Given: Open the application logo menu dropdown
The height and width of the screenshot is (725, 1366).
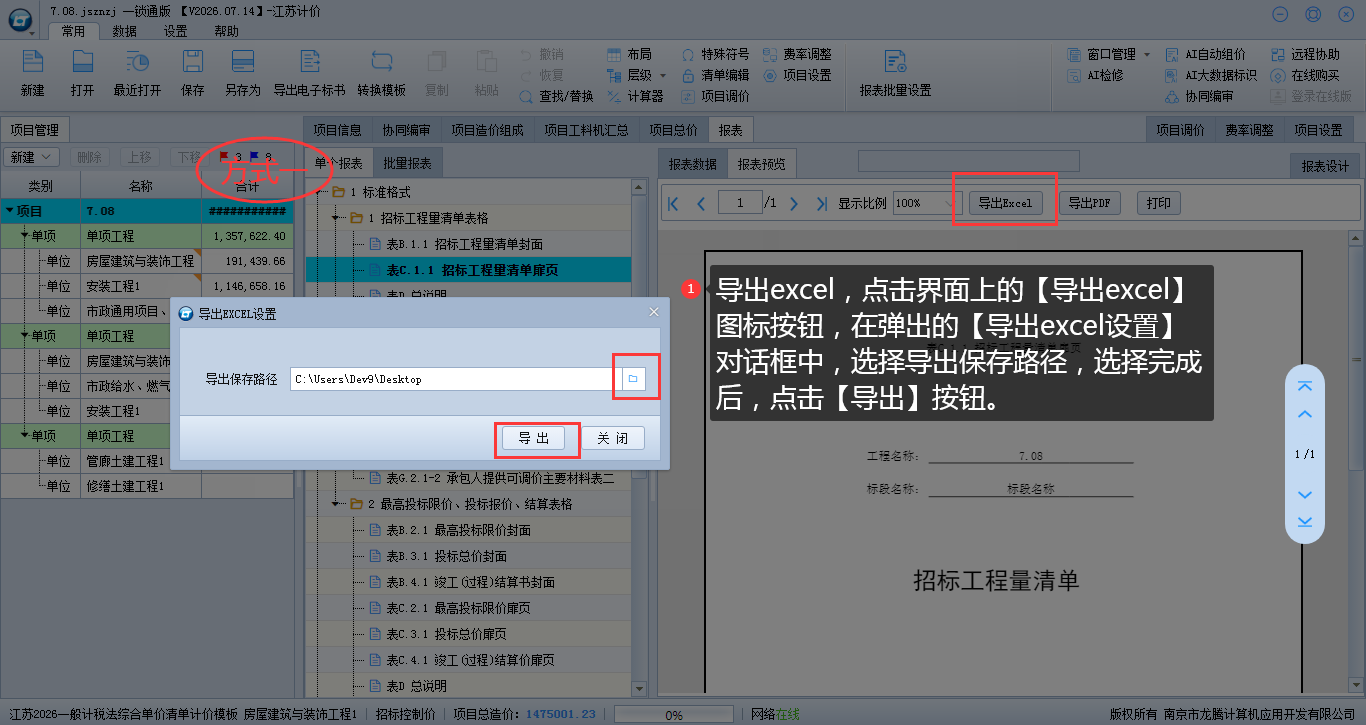Looking at the screenshot, I should tap(19, 21).
